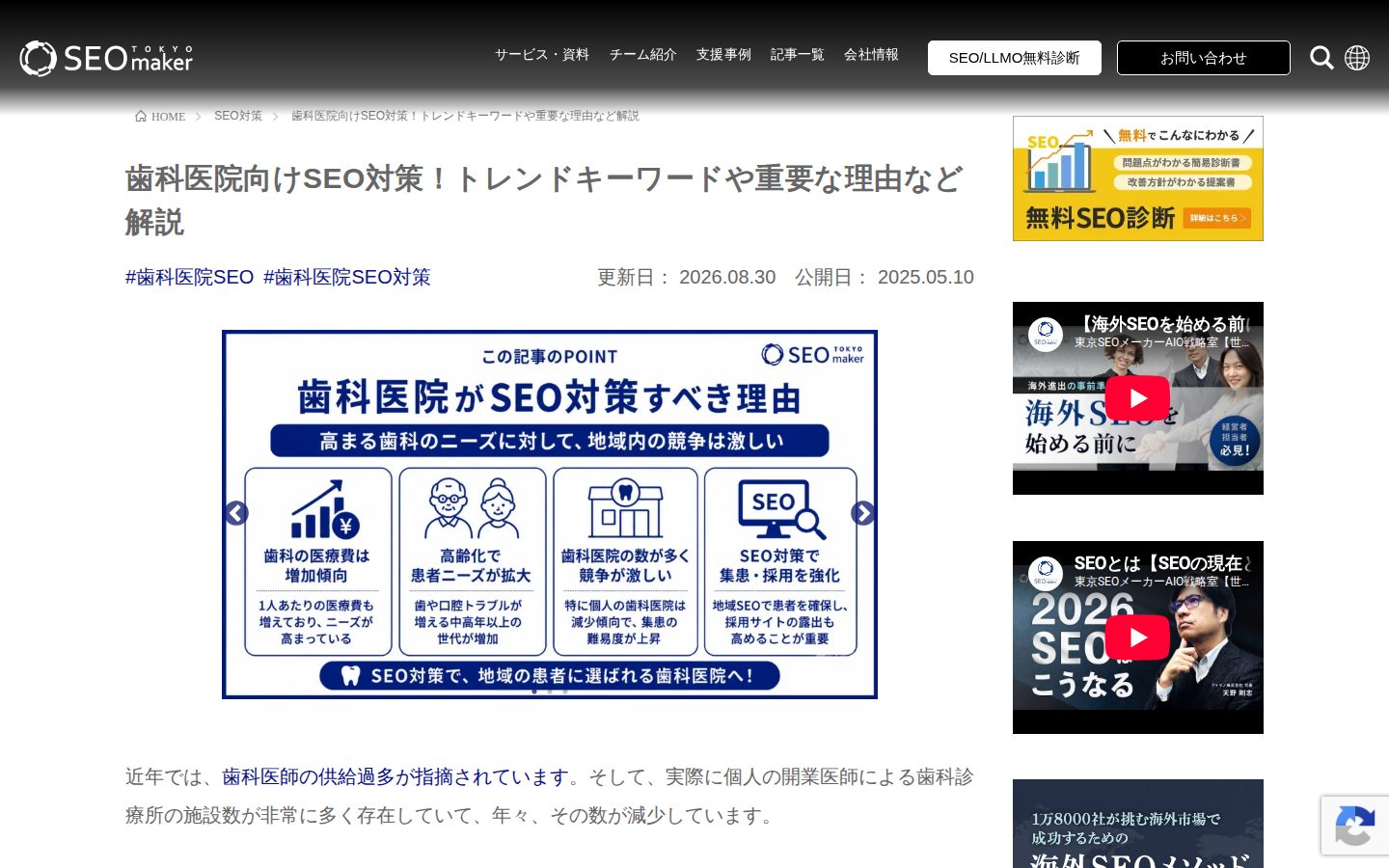Click the SEO Maker Tokyo logo

pyautogui.click(x=106, y=58)
